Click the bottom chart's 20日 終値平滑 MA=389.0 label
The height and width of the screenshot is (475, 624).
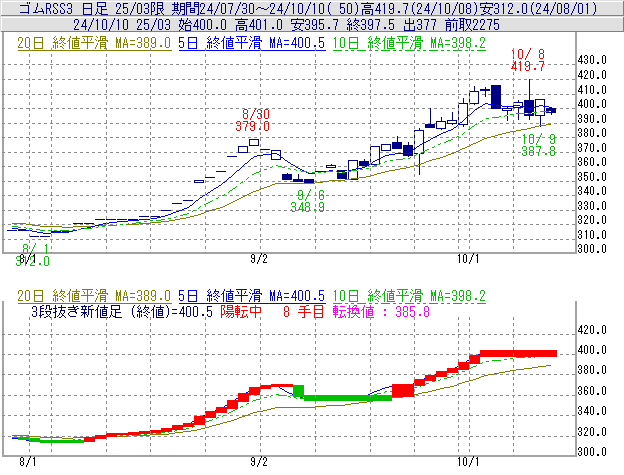94,296
